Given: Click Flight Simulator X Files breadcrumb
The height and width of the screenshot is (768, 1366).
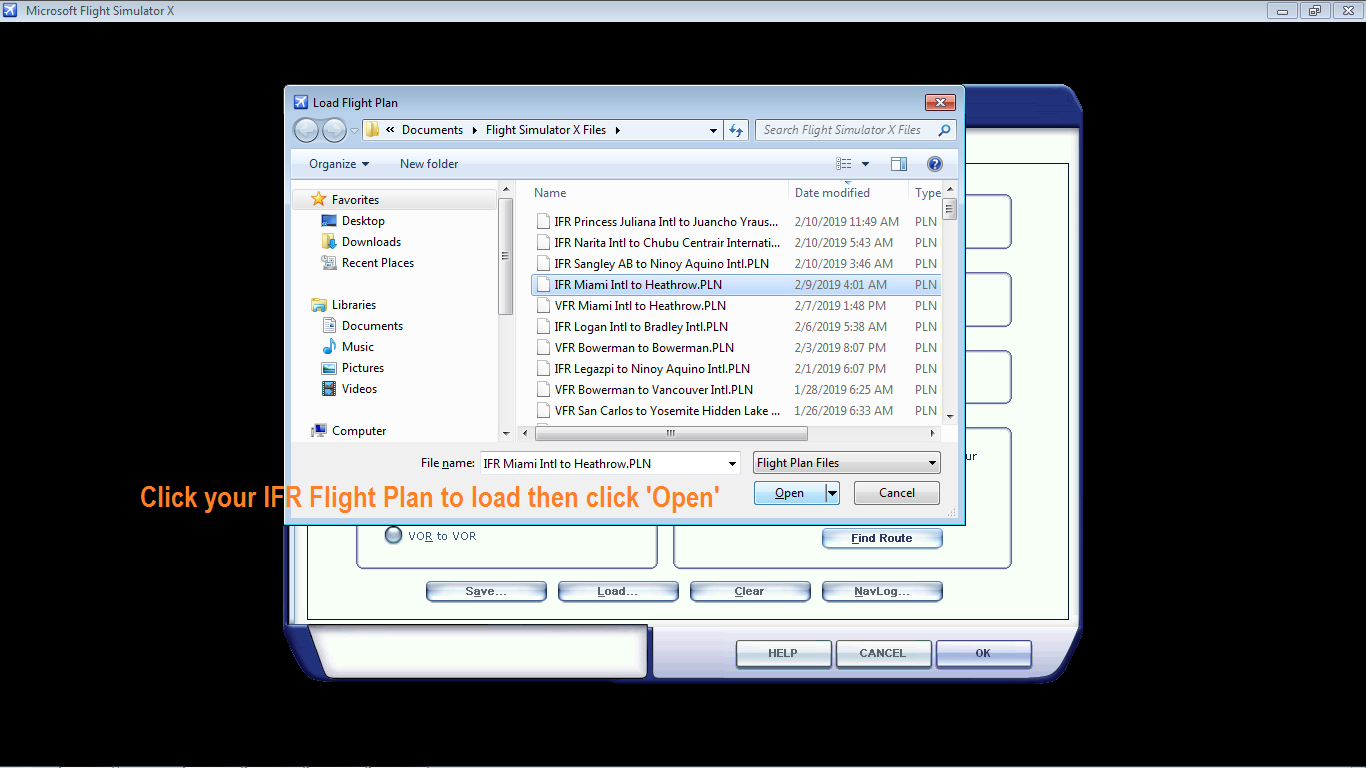Looking at the screenshot, I should tap(546, 130).
